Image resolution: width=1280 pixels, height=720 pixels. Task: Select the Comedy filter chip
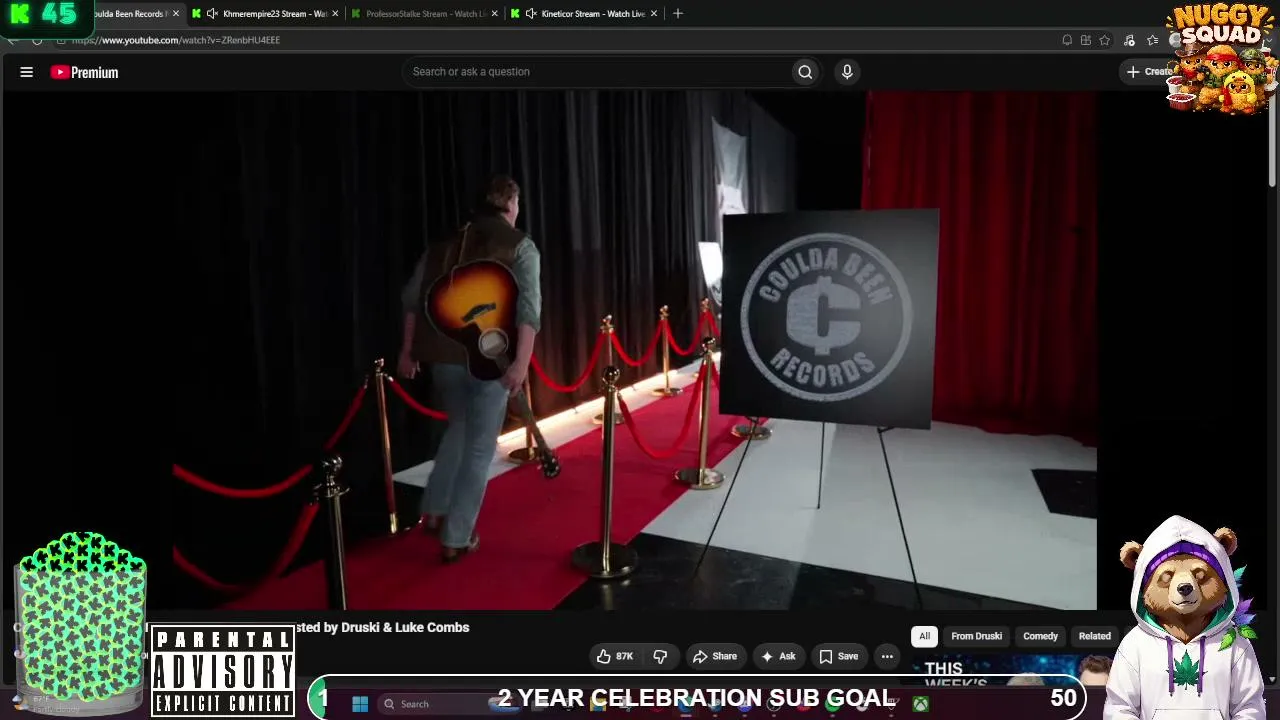(1040, 636)
